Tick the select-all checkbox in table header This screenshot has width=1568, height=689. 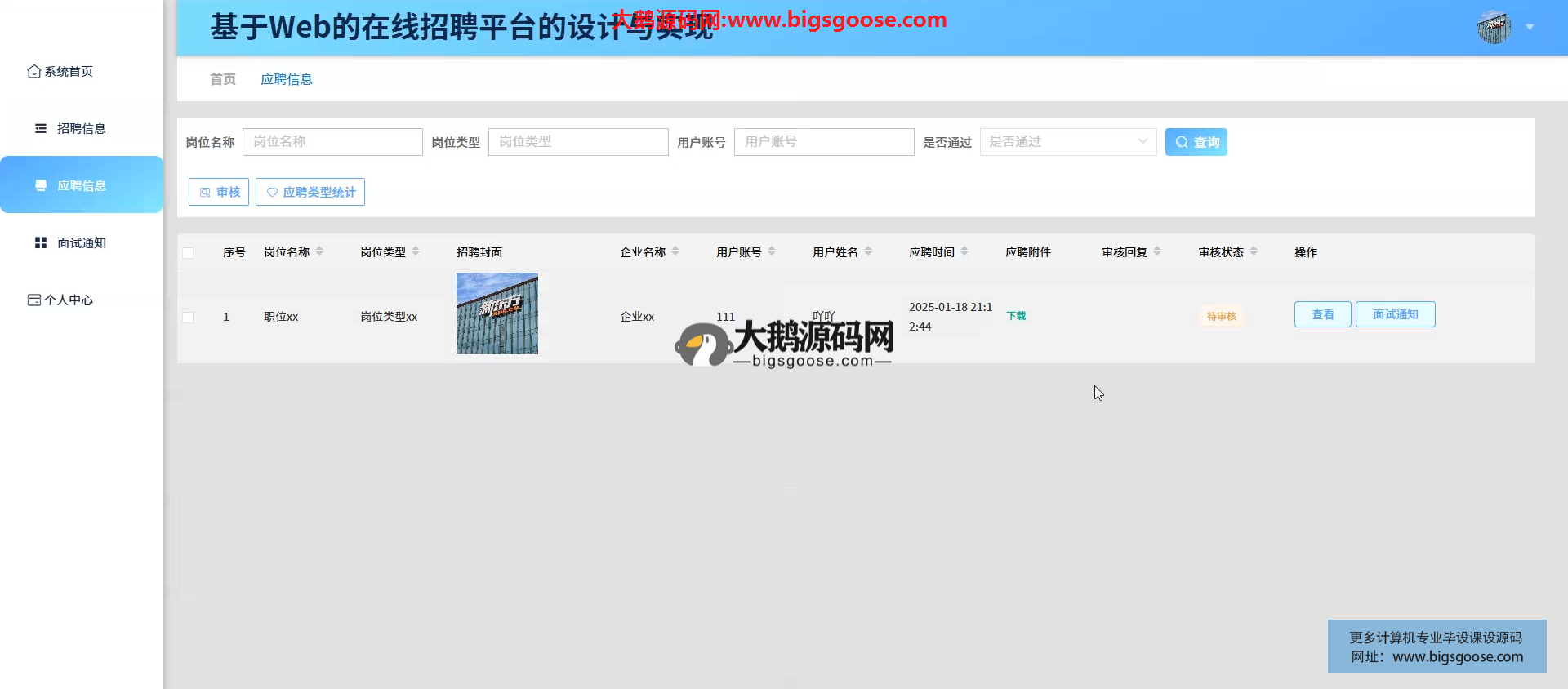(x=188, y=253)
